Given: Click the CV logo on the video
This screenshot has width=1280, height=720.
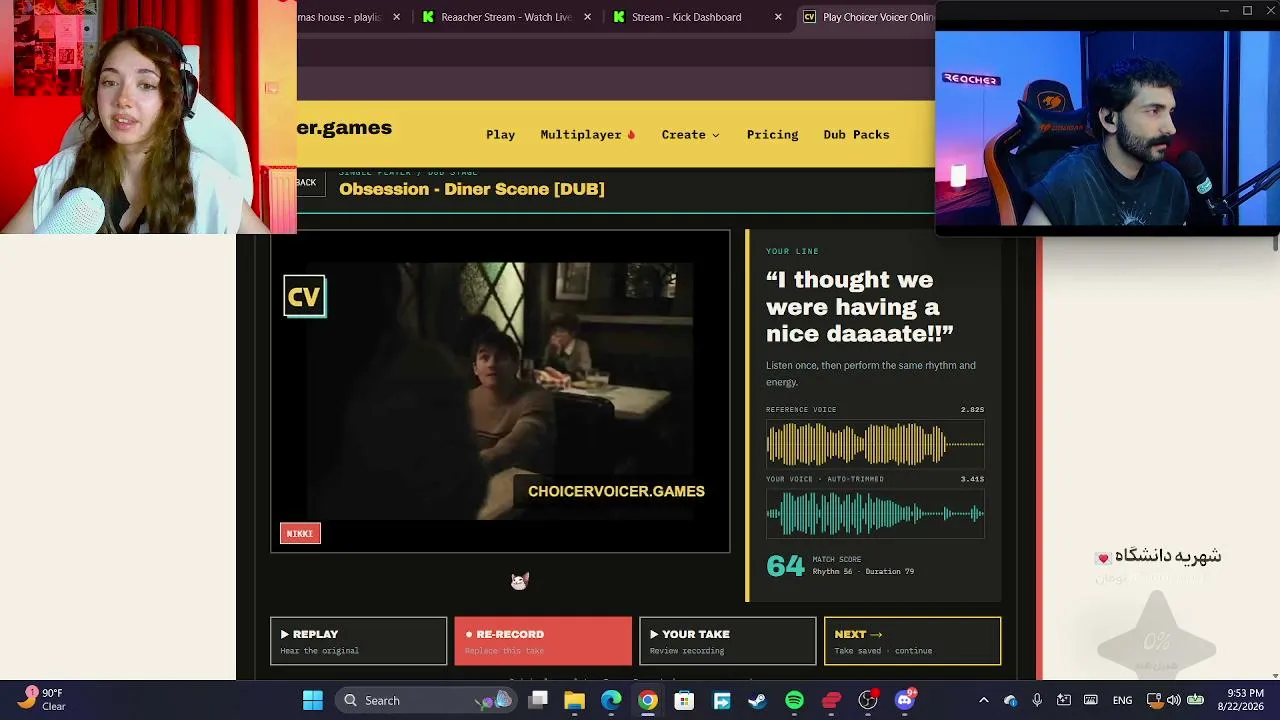Looking at the screenshot, I should pos(304,296).
